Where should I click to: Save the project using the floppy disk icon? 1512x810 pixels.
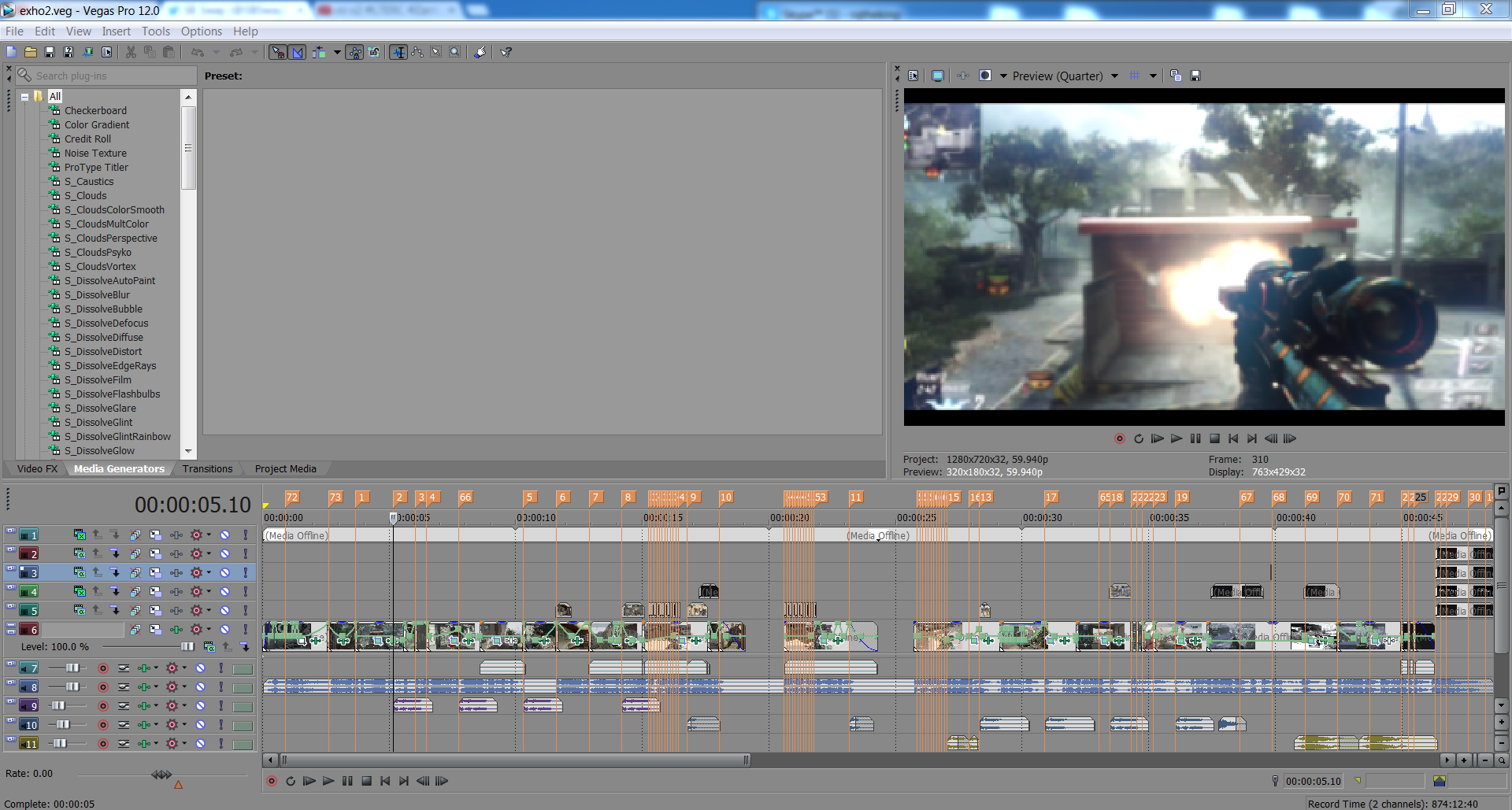[x=50, y=52]
